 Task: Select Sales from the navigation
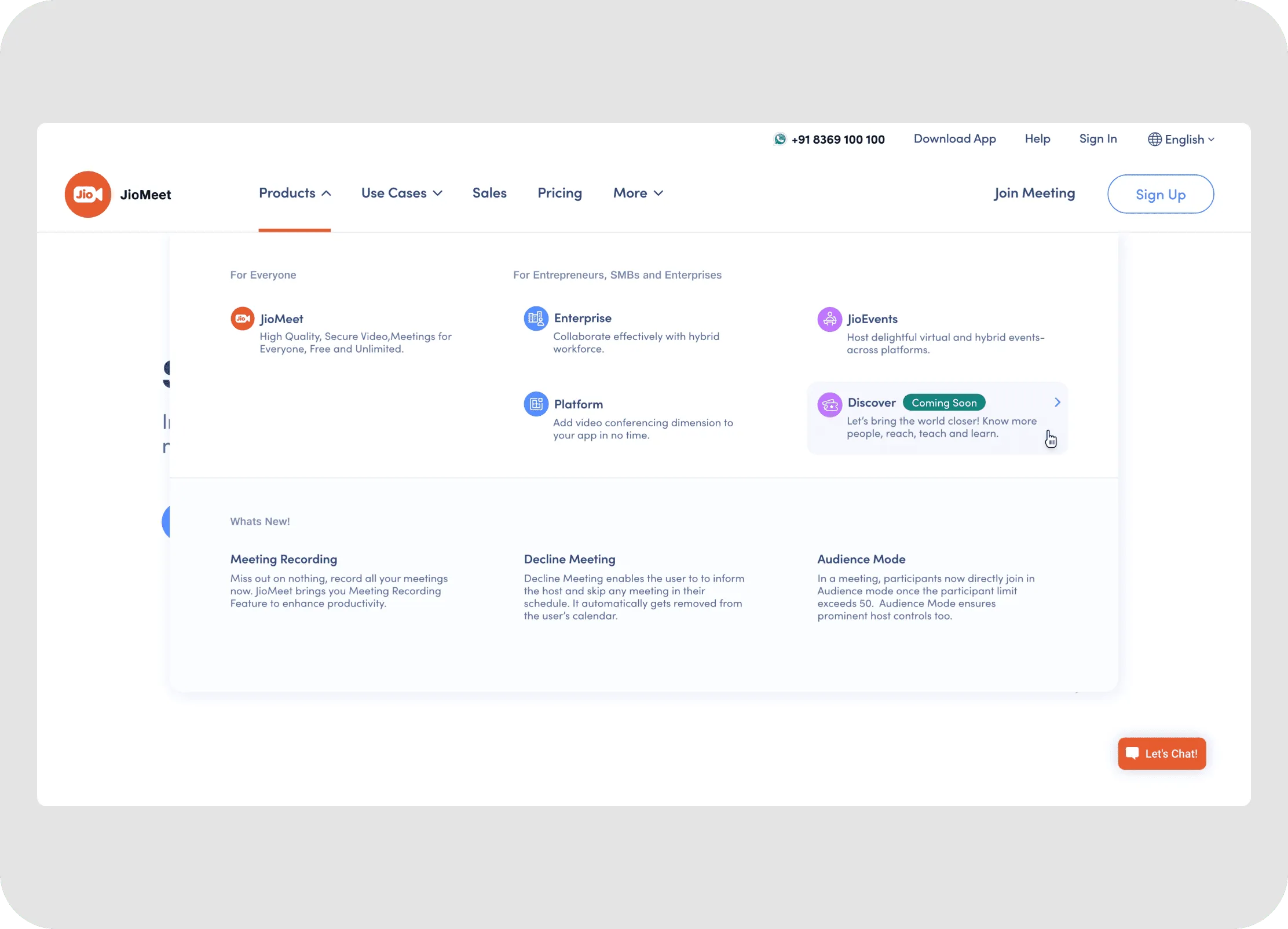click(x=489, y=193)
